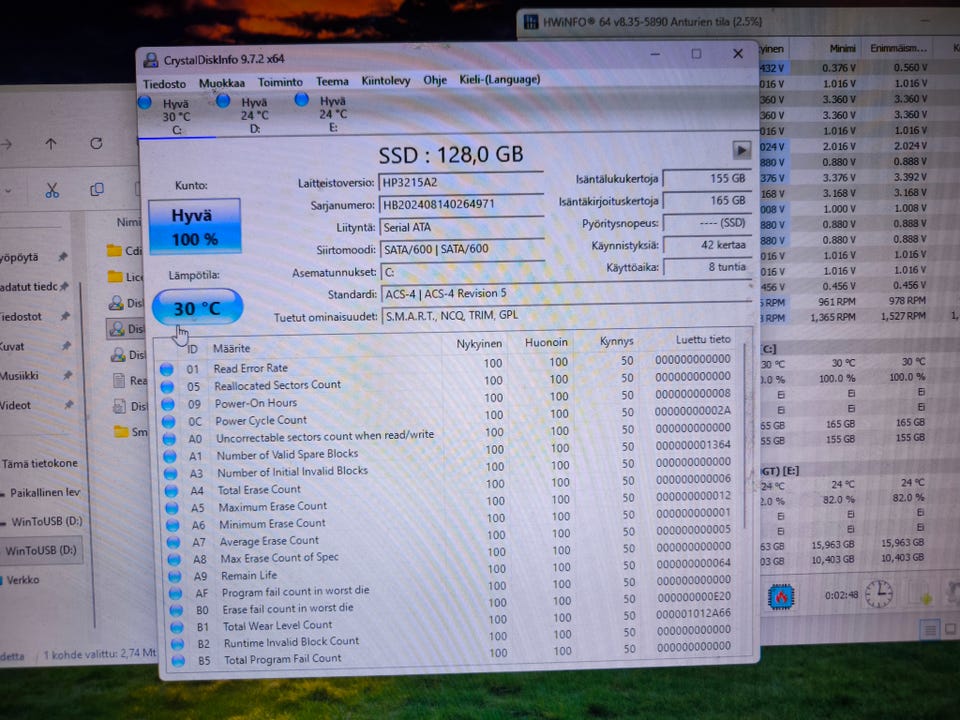Click the blue status icon for Read Error Rate

click(167, 369)
